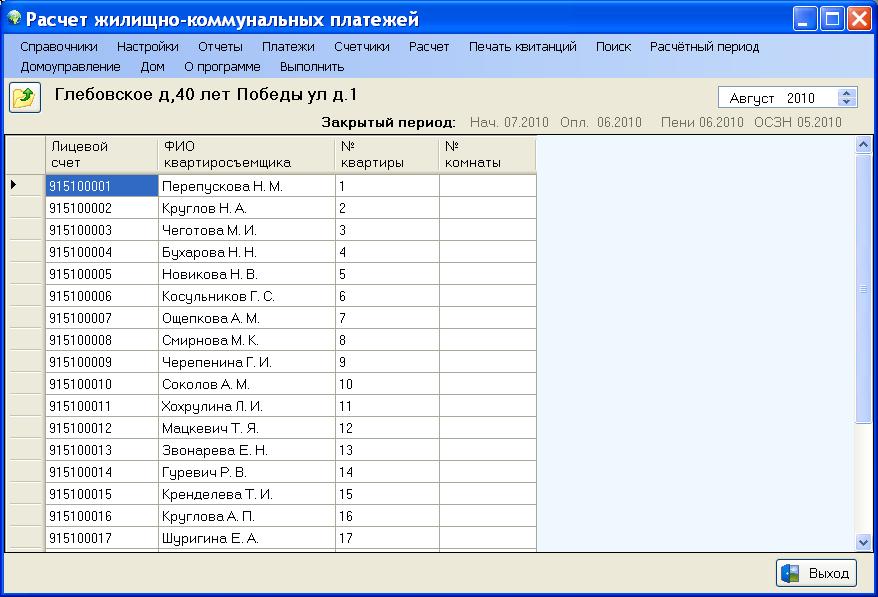878x597 pixels.
Task: Select account 915100005 row cell
Action: point(101,274)
